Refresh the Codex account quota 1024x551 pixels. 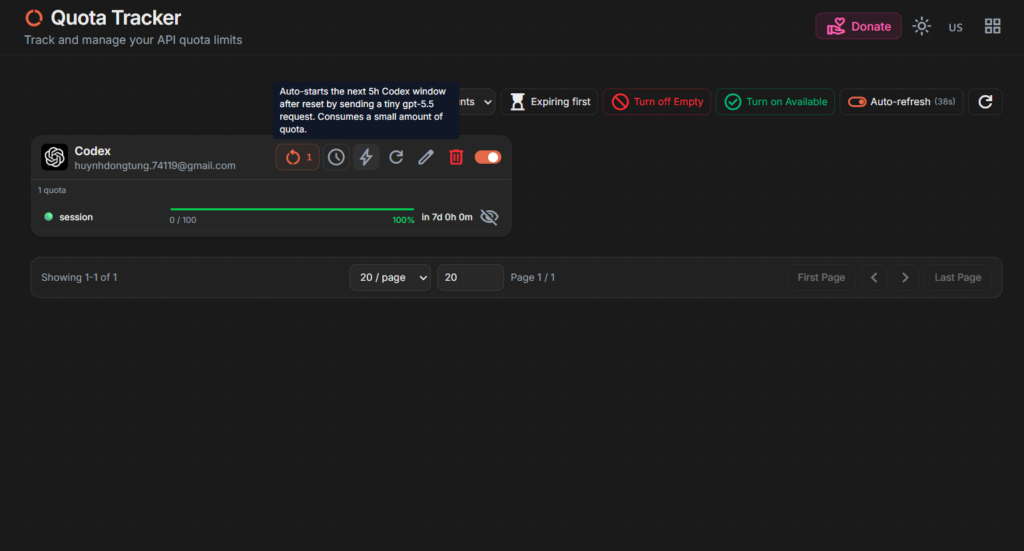click(x=396, y=157)
